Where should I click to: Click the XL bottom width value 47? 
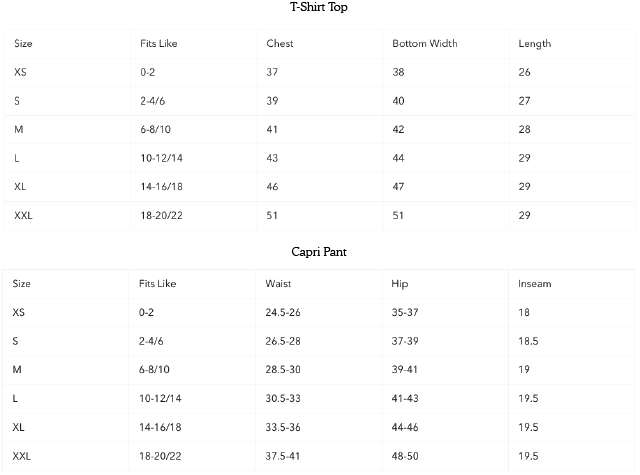(398, 187)
